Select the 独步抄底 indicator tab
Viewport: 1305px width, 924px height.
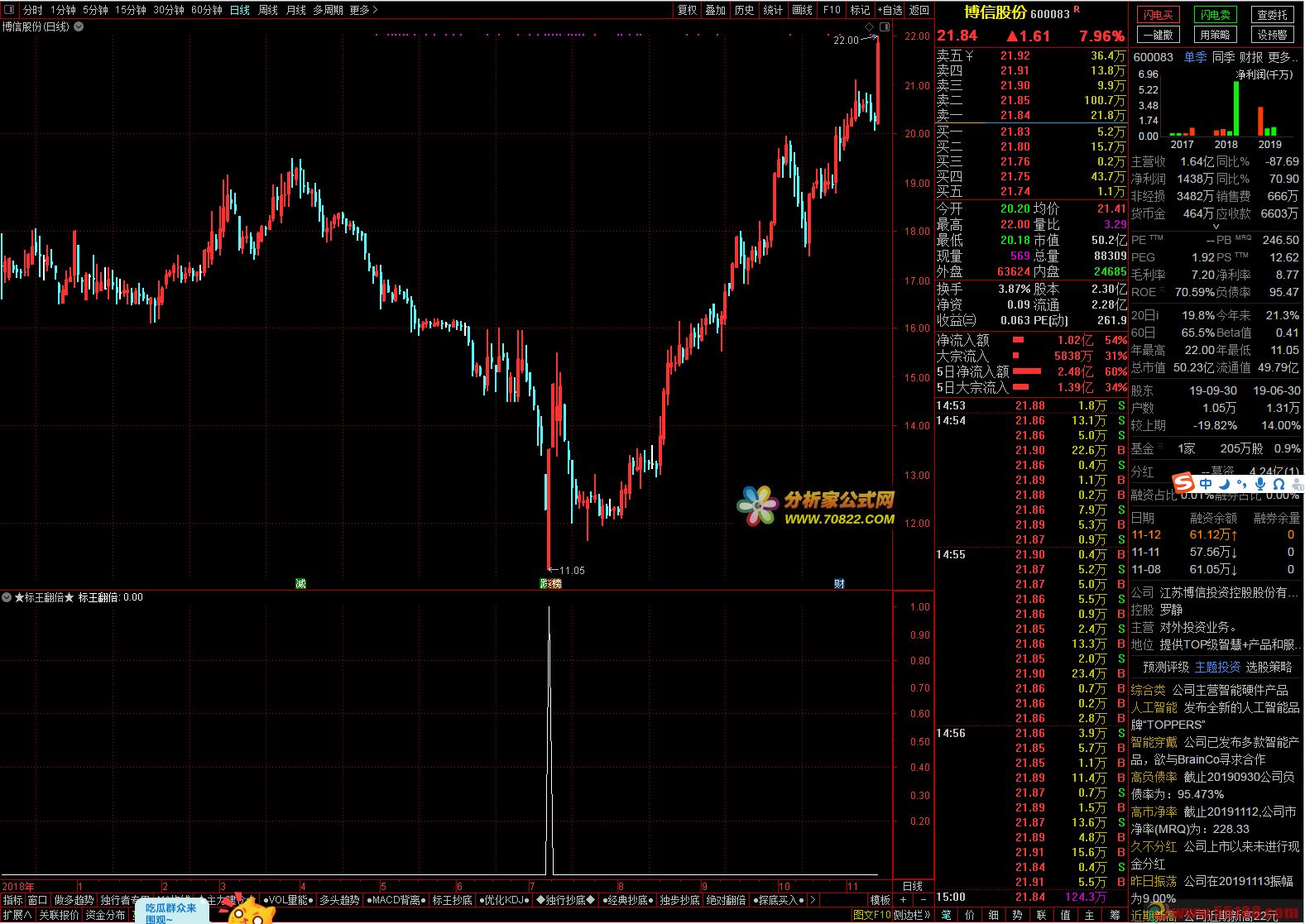click(679, 900)
